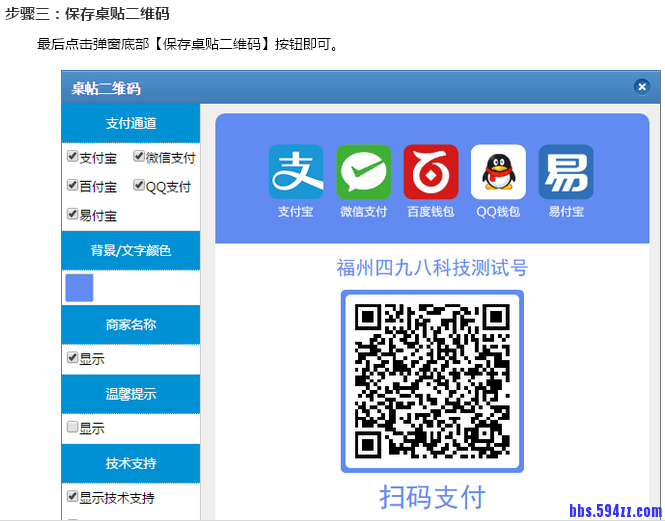Click the 扫码支付 text
The height and width of the screenshot is (521, 665).
432,497
